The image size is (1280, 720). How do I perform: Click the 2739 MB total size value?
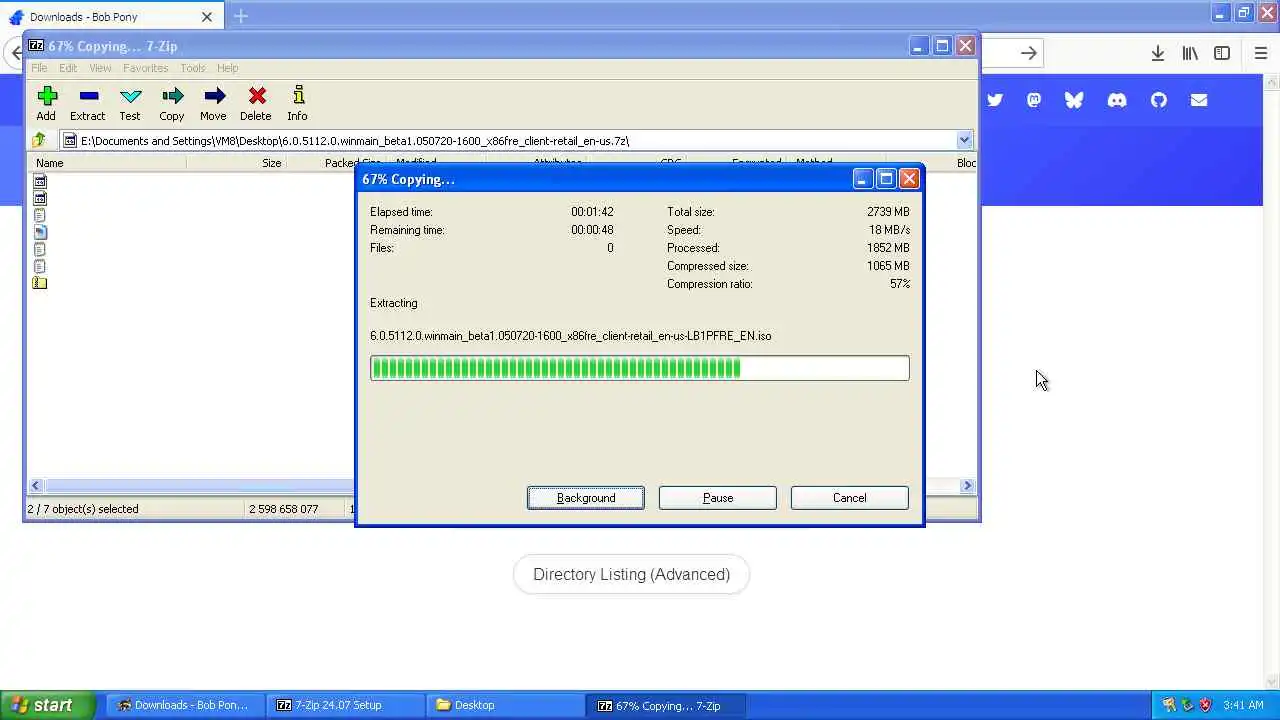coord(888,212)
